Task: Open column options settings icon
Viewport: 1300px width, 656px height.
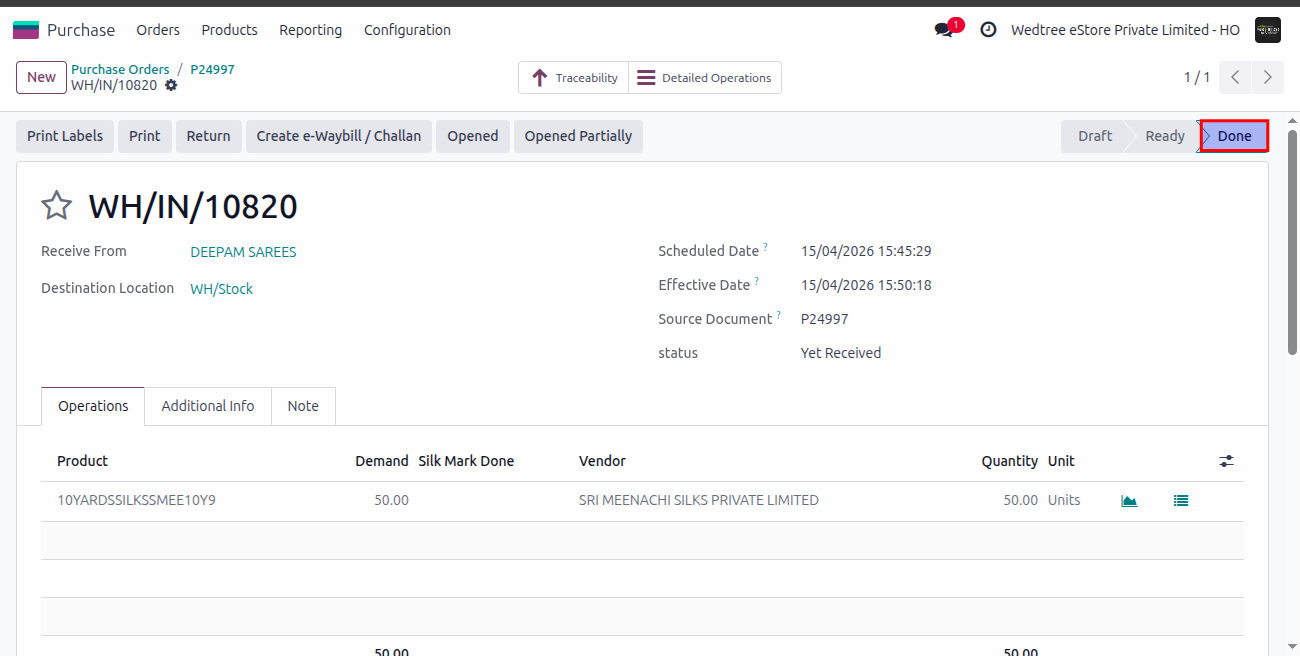Action: [1227, 461]
